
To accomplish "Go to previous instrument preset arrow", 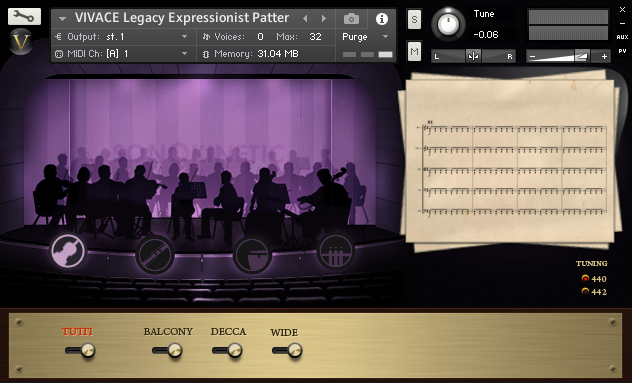I will 305,19.
